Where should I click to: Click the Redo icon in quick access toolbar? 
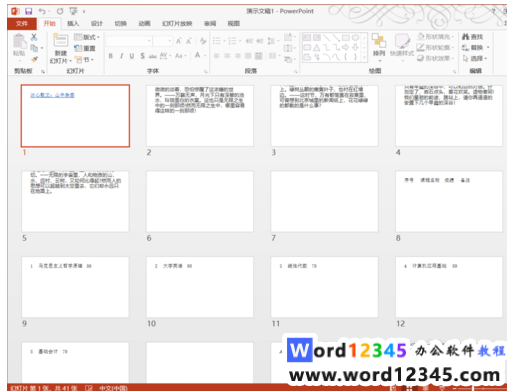60,11
